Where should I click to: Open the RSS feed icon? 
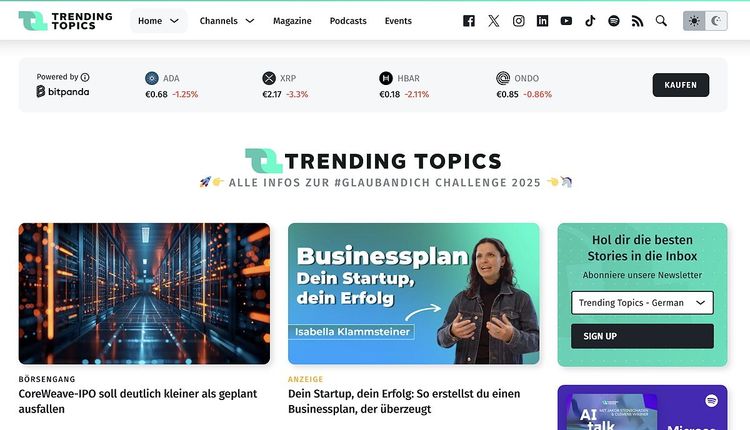[637, 21]
